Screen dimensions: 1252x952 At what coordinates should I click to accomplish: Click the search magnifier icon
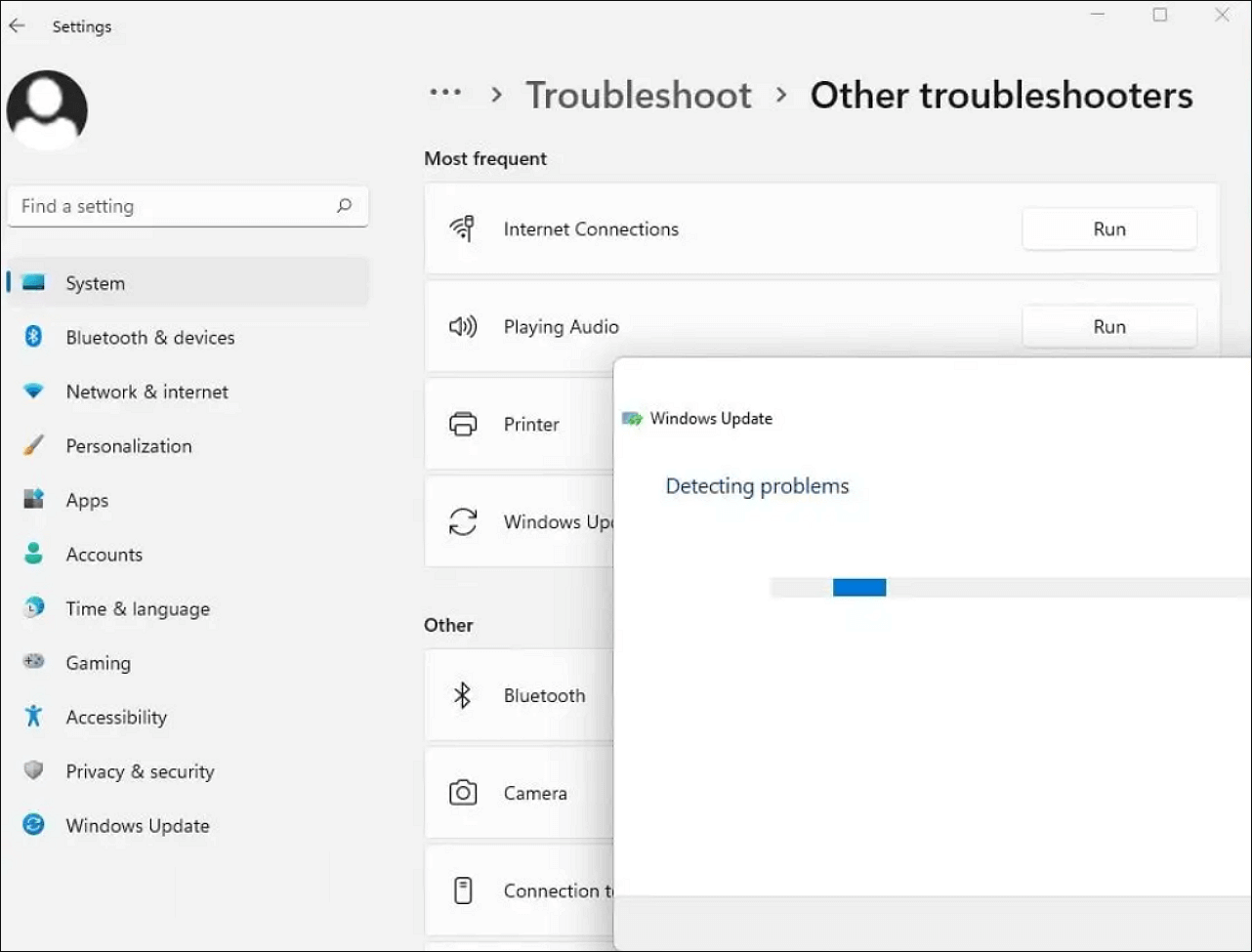click(344, 206)
